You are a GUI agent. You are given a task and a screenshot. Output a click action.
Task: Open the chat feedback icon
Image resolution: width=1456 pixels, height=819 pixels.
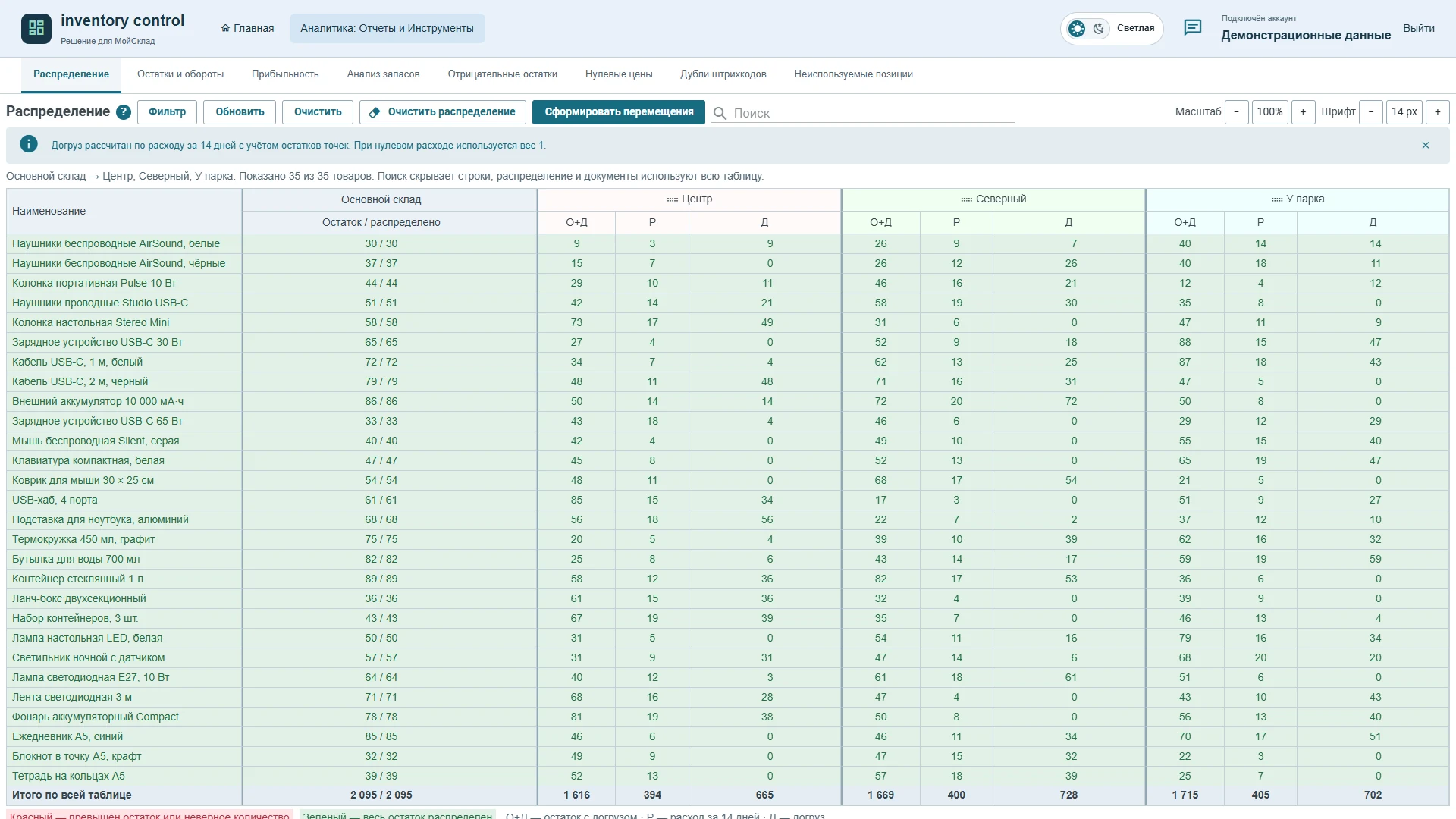(1192, 28)
